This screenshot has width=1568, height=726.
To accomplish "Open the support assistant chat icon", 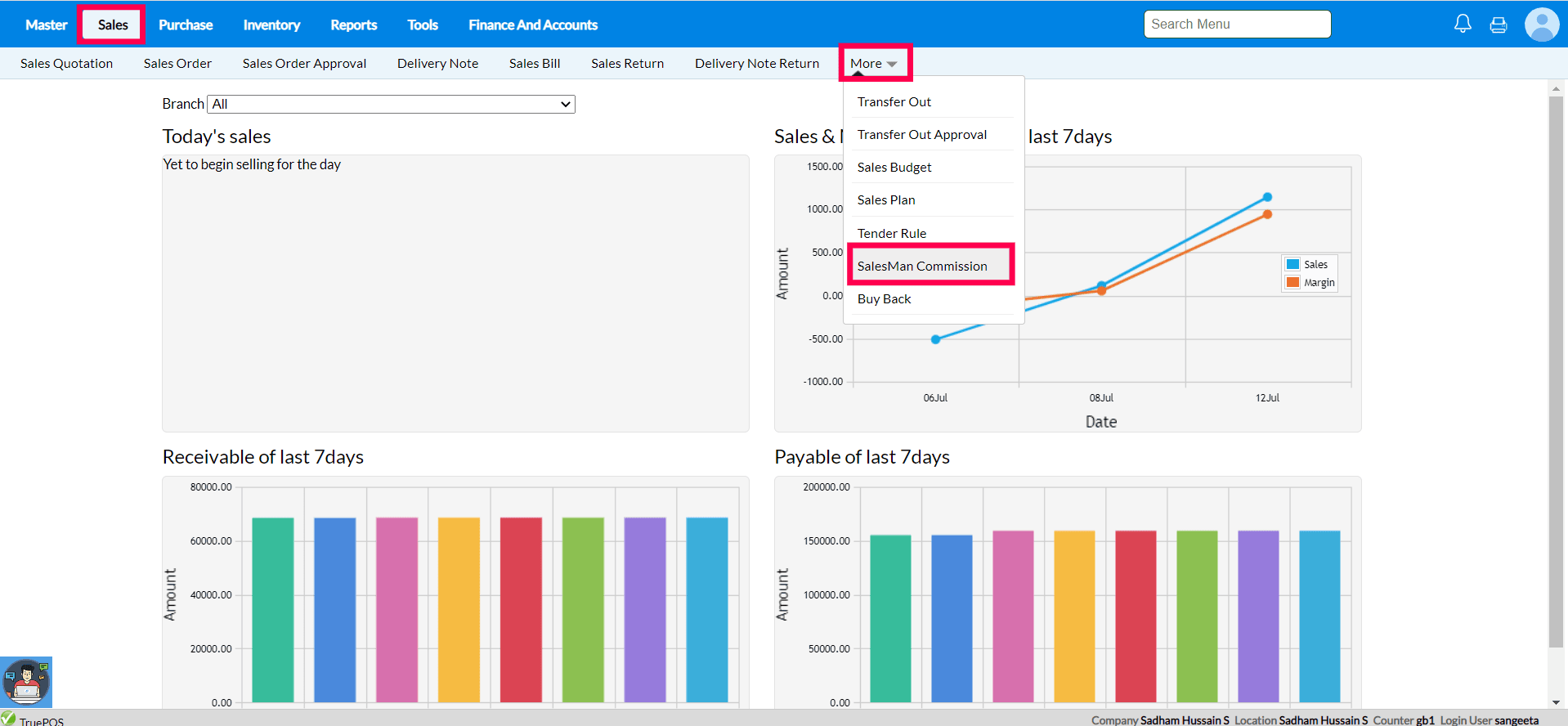I will (26, 682).
